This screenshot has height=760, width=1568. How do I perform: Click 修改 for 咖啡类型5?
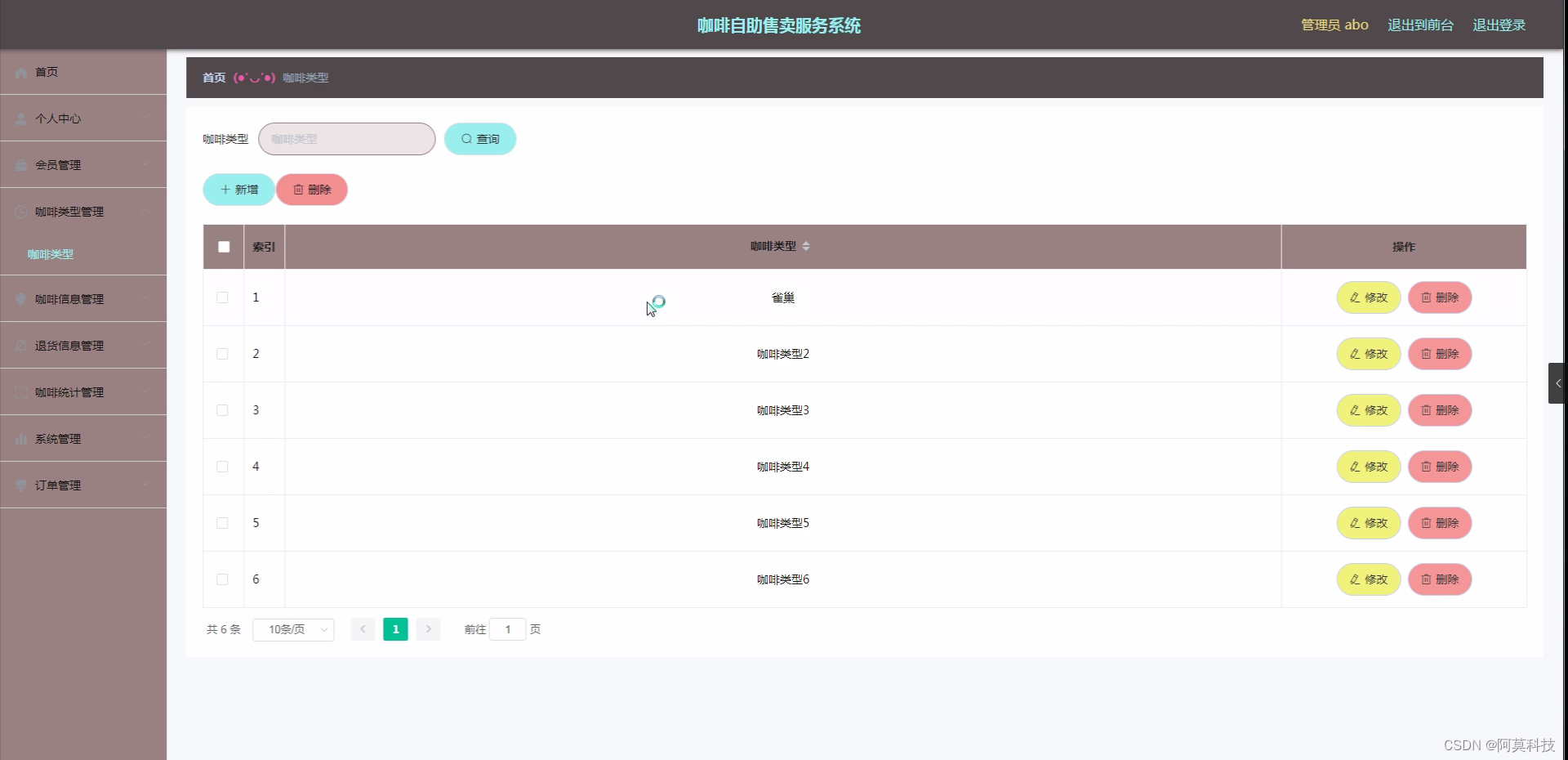pyautogui.click(x=1368, y=523)
